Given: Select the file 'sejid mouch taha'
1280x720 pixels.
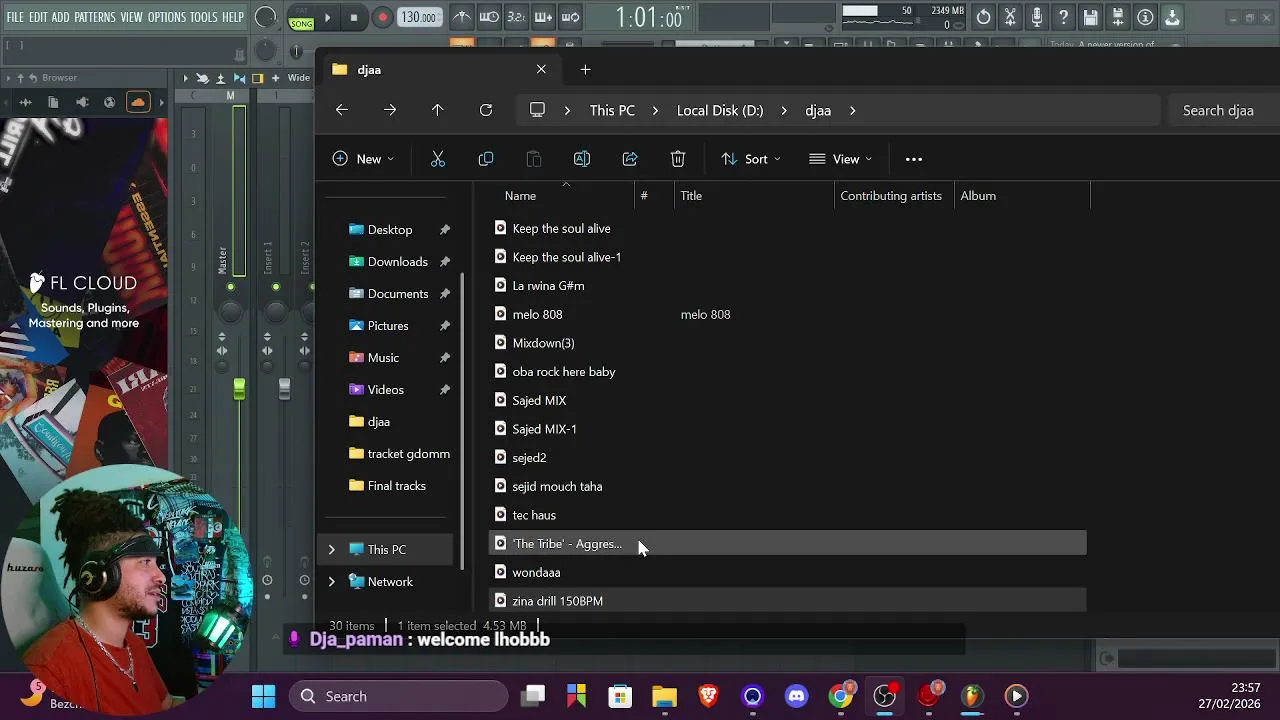Looking at the screenshot, I should (788, 486).
